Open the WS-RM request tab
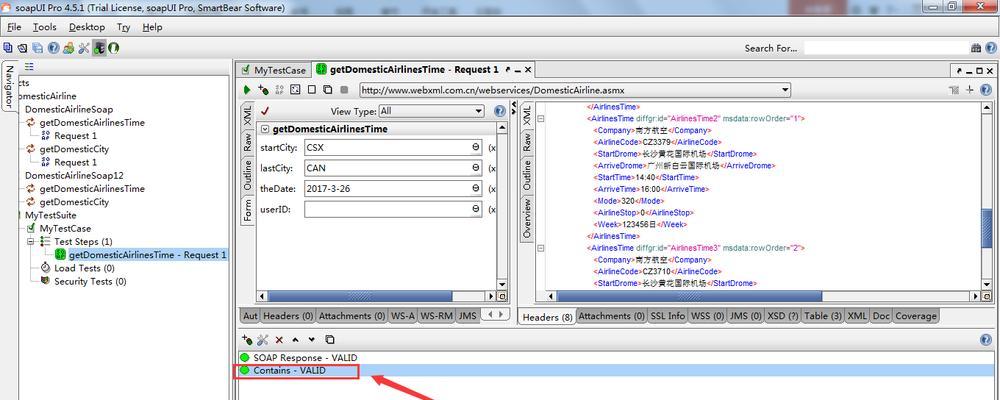Viewport: 1000px width, 400px height. coord(437,316)
